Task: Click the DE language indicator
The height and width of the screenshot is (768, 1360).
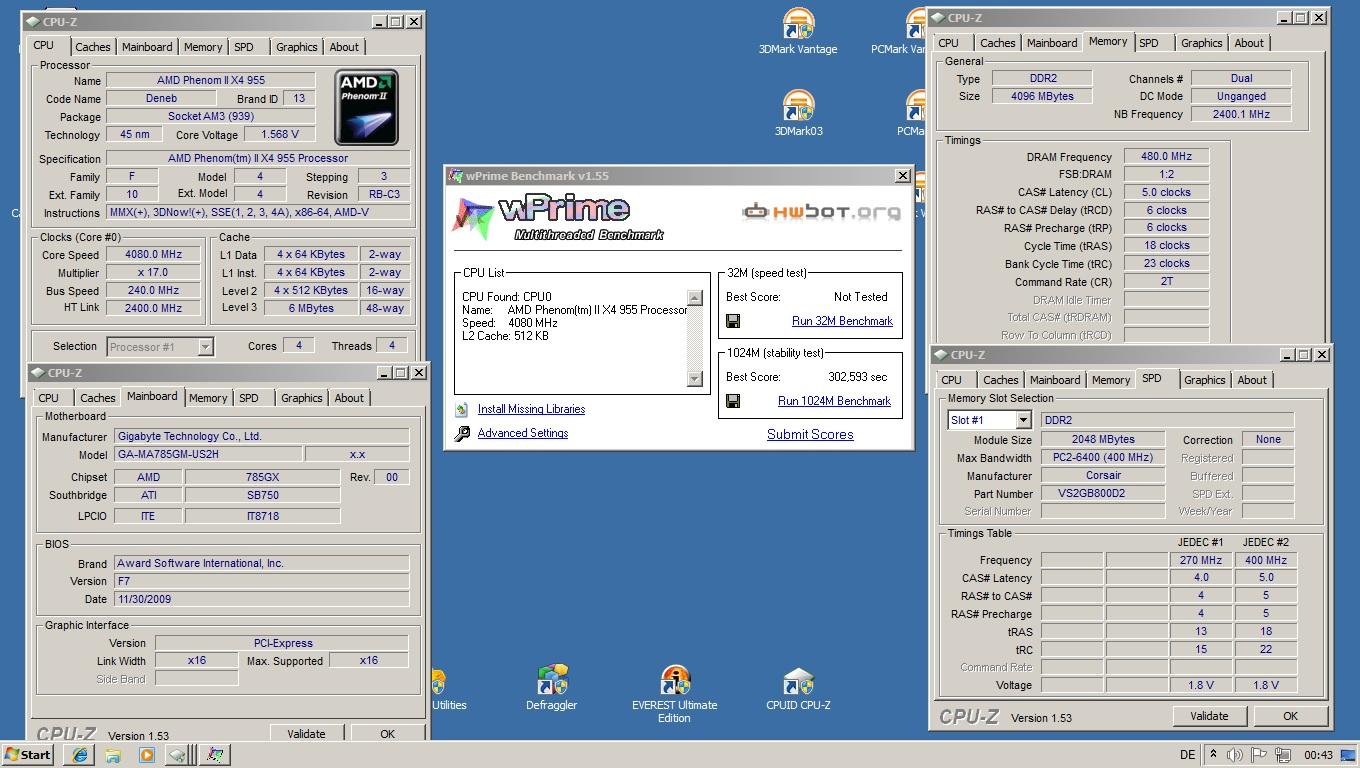Action: click(x=1187, y=755)
